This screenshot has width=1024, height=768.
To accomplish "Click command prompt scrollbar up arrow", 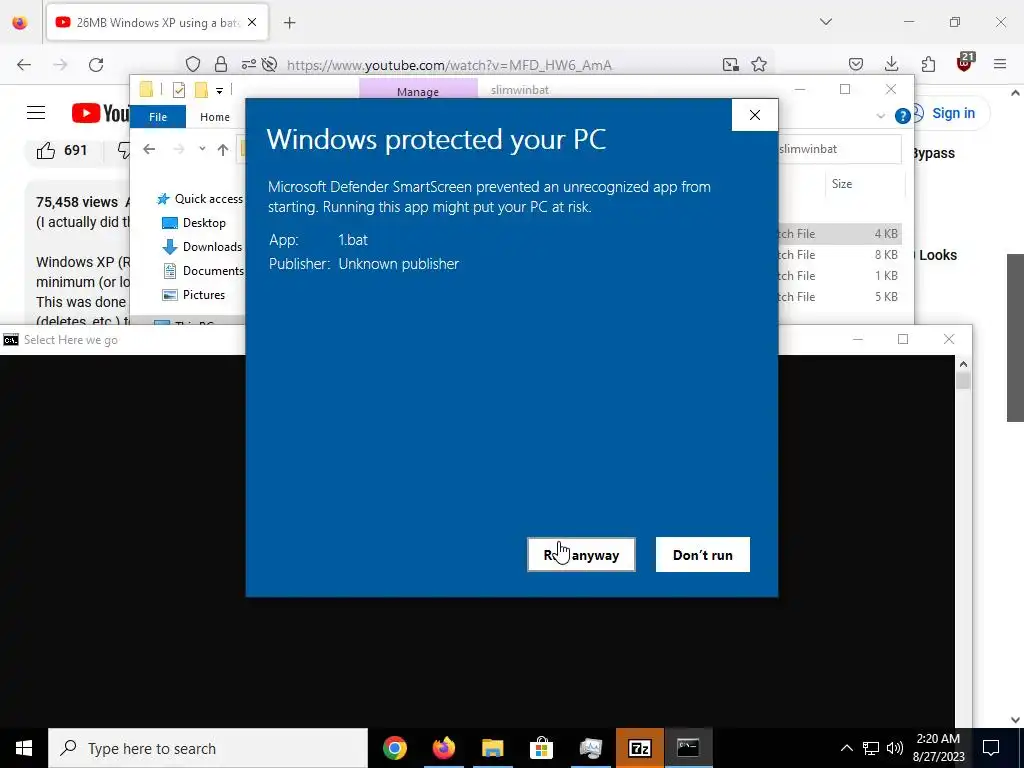I will click(x=963, y=364).
